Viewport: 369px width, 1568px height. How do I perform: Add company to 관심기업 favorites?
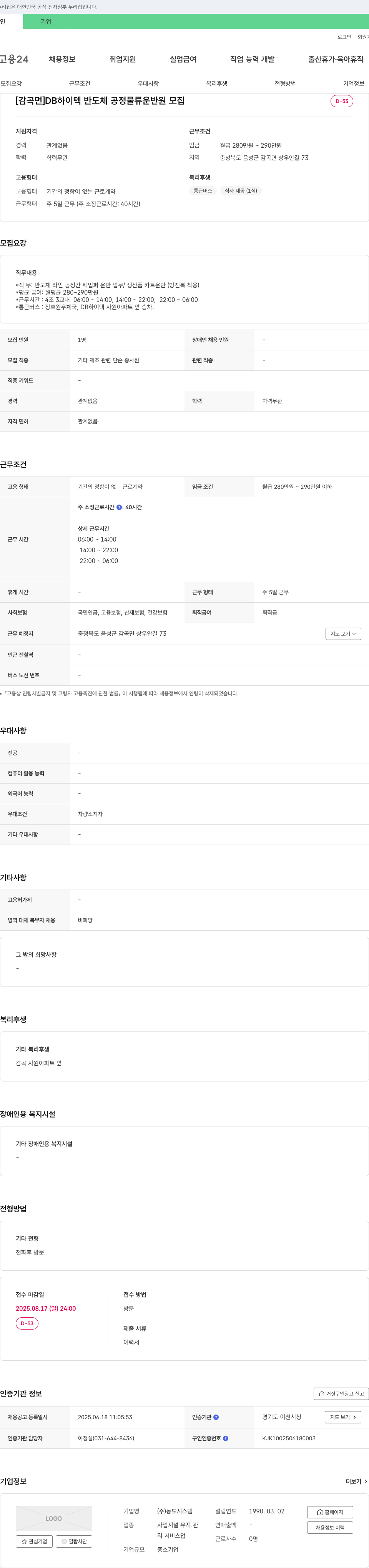point(34,1541)
